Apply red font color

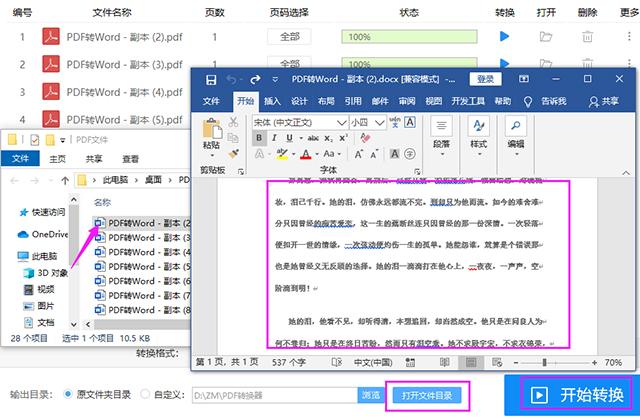306,154
